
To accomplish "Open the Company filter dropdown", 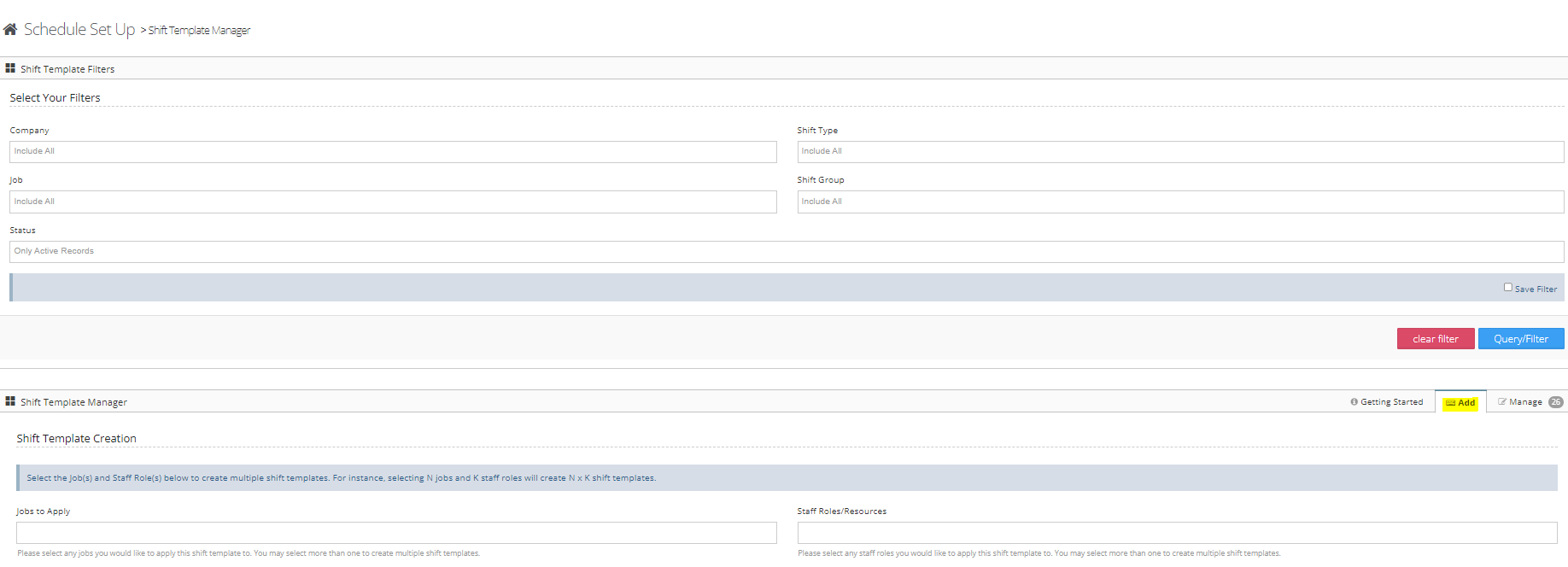I will pyautogui.click(x=393, y=152).
